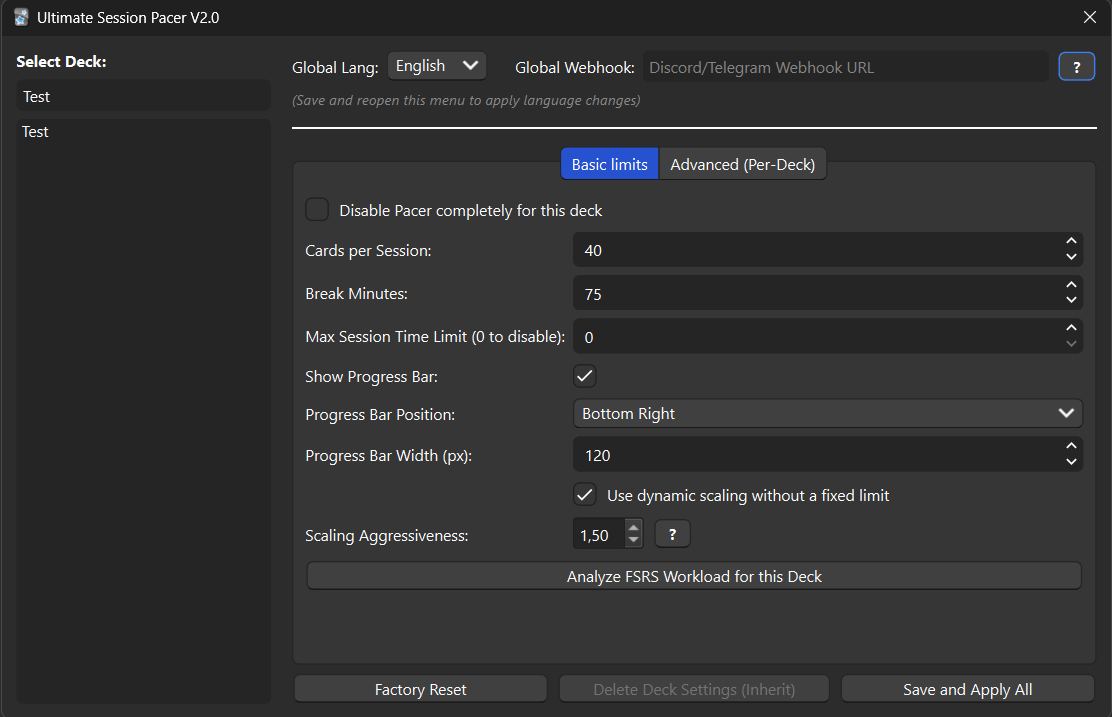Select the Basic limits tab
This screenshot has height=717, width=1112.
609,163
